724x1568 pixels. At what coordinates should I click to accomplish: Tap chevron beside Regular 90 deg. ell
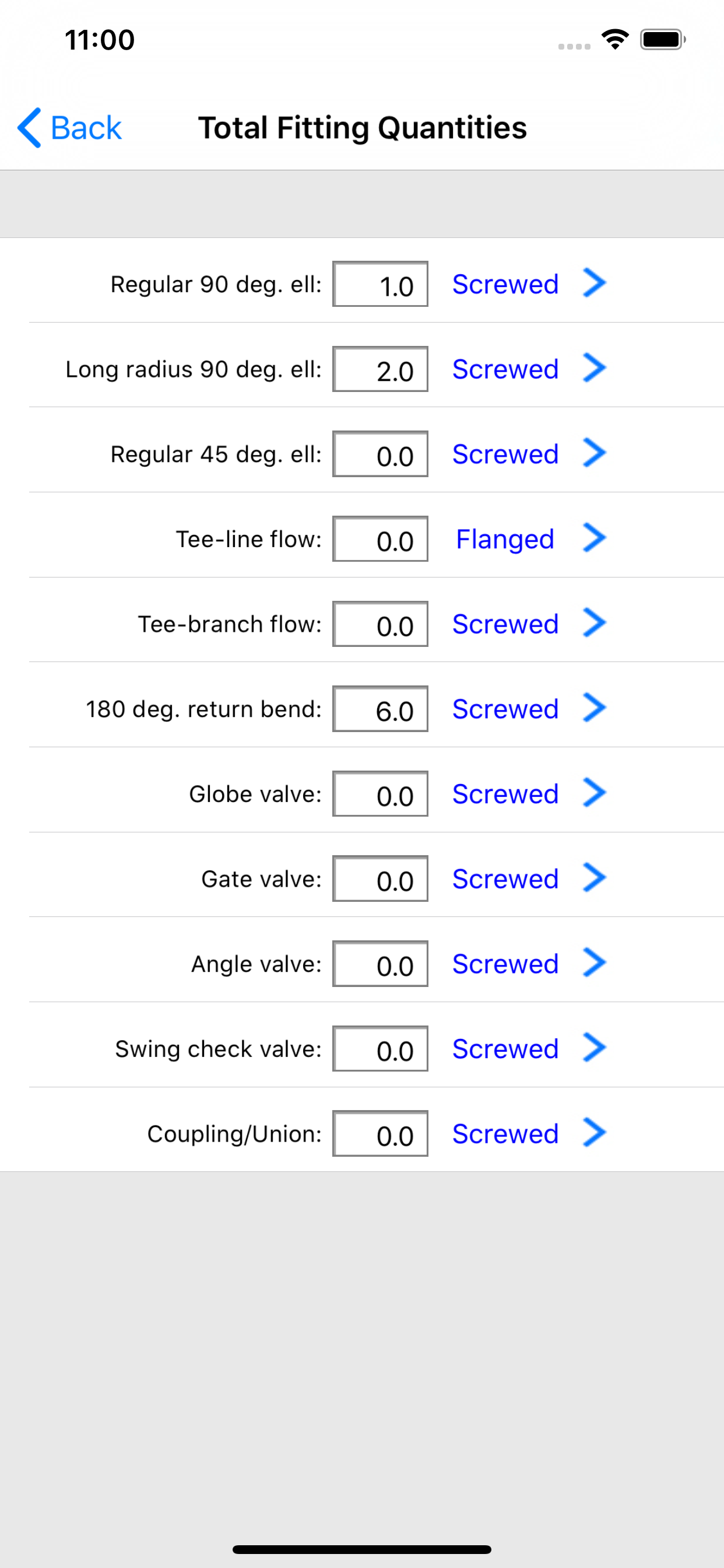595,283
